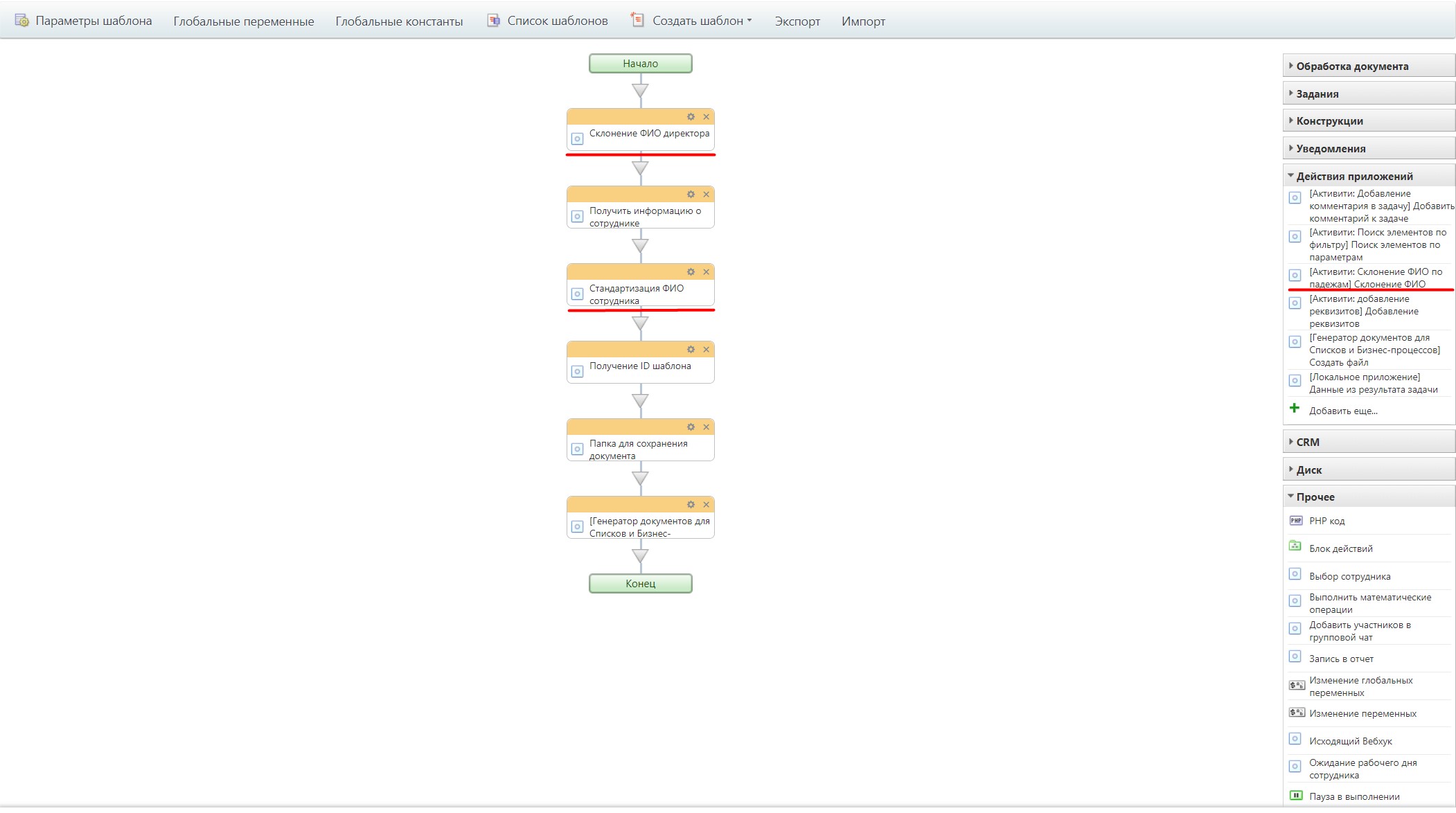The width and height of the screenshot is (1456, 813).
Task: Click gear icon on Стандартизация ФИО сотрудника block
Action: tap(691, 272)
